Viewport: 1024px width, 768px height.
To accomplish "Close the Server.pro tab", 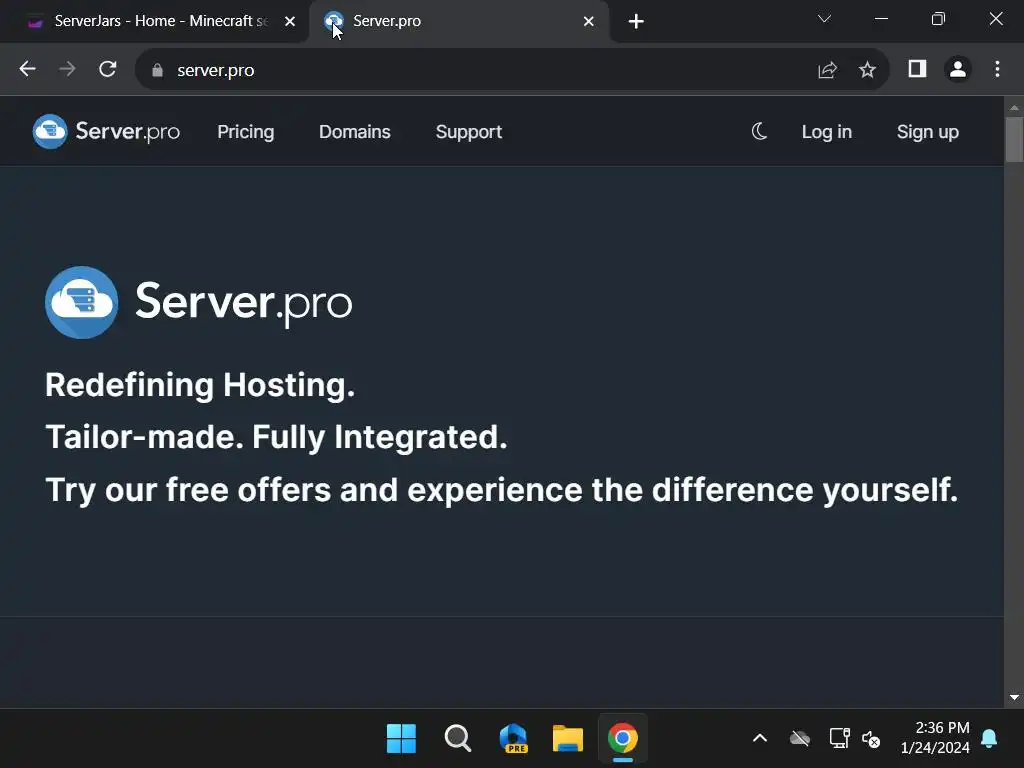I will 588,22.
